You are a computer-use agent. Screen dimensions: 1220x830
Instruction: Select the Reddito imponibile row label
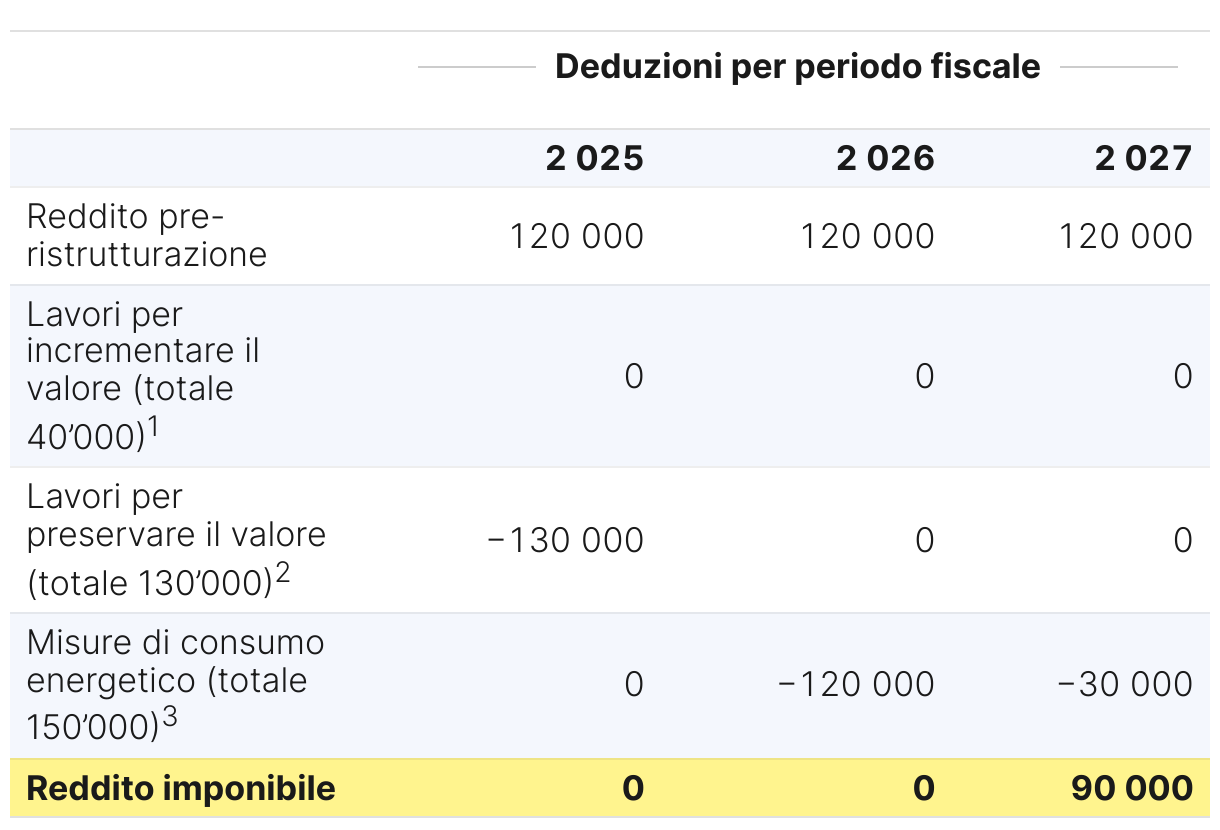pyautogui.click(x=181, y=788)
